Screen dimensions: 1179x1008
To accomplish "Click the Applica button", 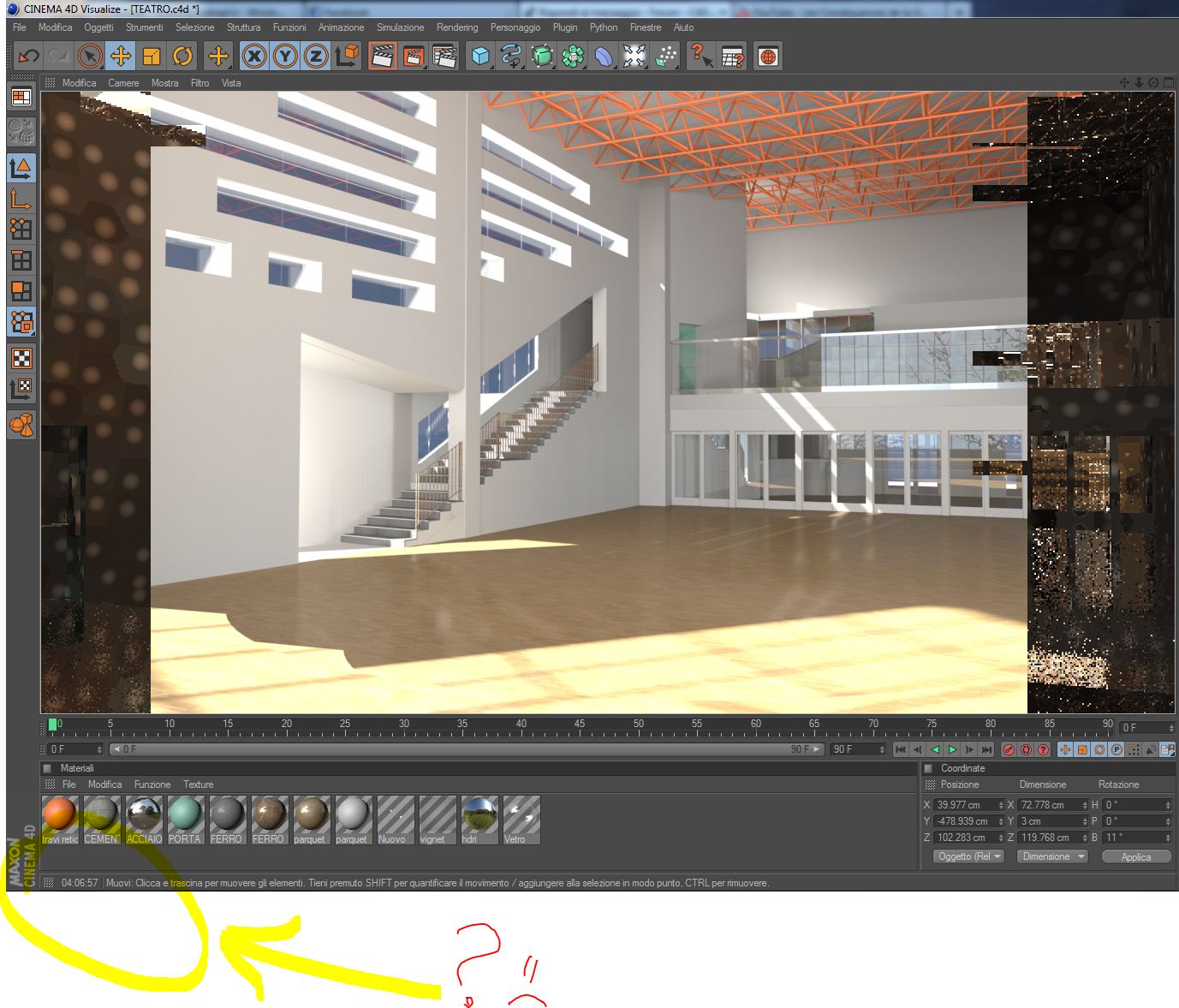I will (1136, 856).
